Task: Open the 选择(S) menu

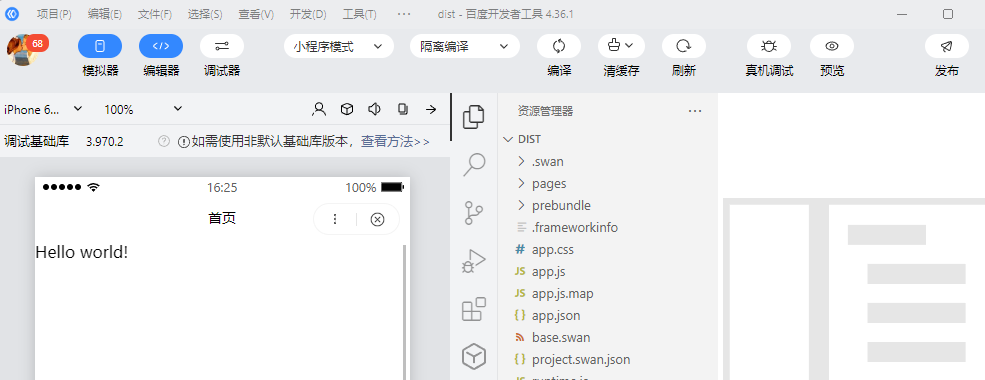Action: [205, 14]
